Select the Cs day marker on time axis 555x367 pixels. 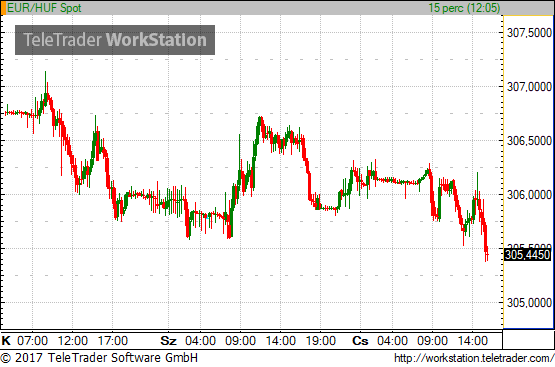360,340
